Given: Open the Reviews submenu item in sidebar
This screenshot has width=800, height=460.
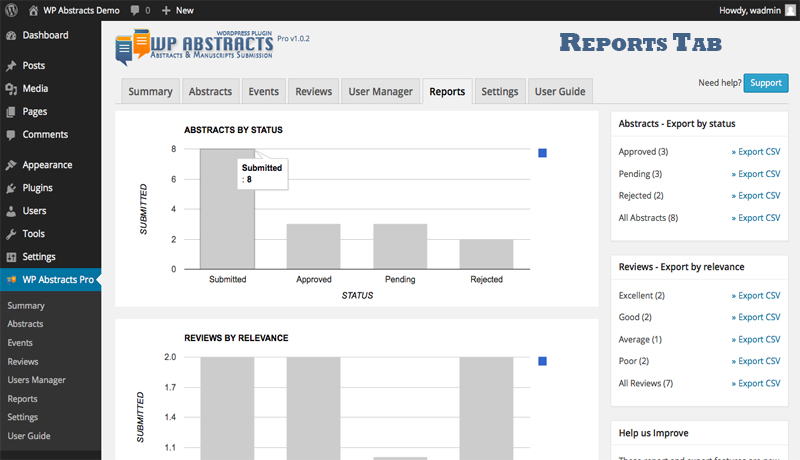Looking at the screenshot, I should click(23, 362).
